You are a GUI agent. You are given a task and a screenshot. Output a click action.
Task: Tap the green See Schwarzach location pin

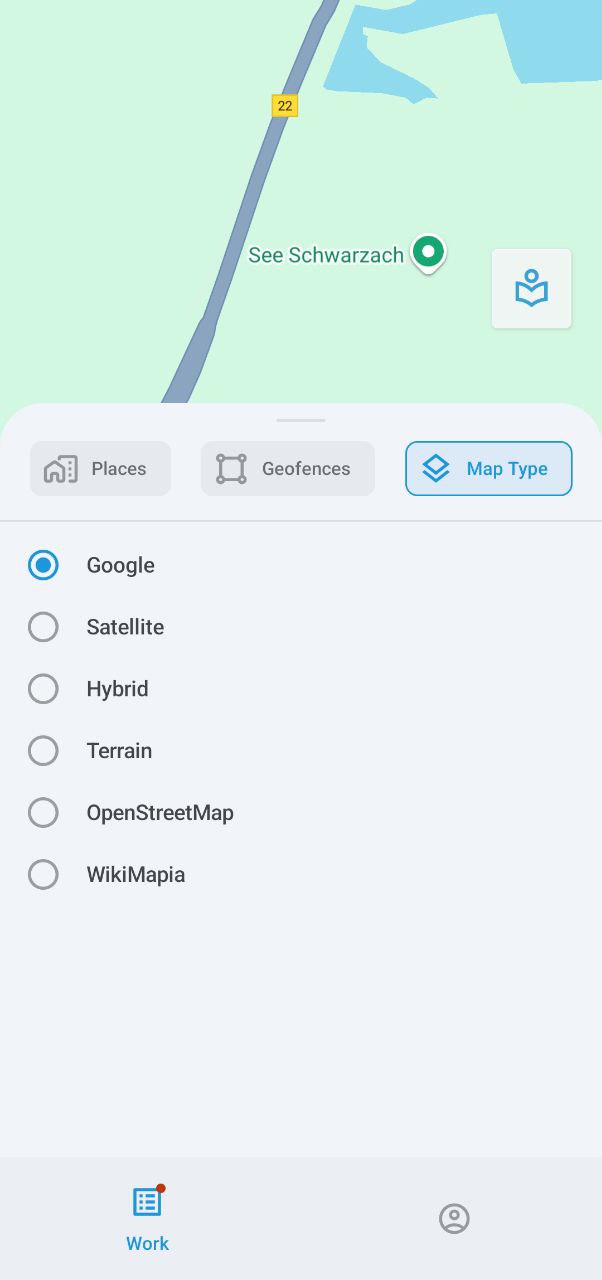429,252
